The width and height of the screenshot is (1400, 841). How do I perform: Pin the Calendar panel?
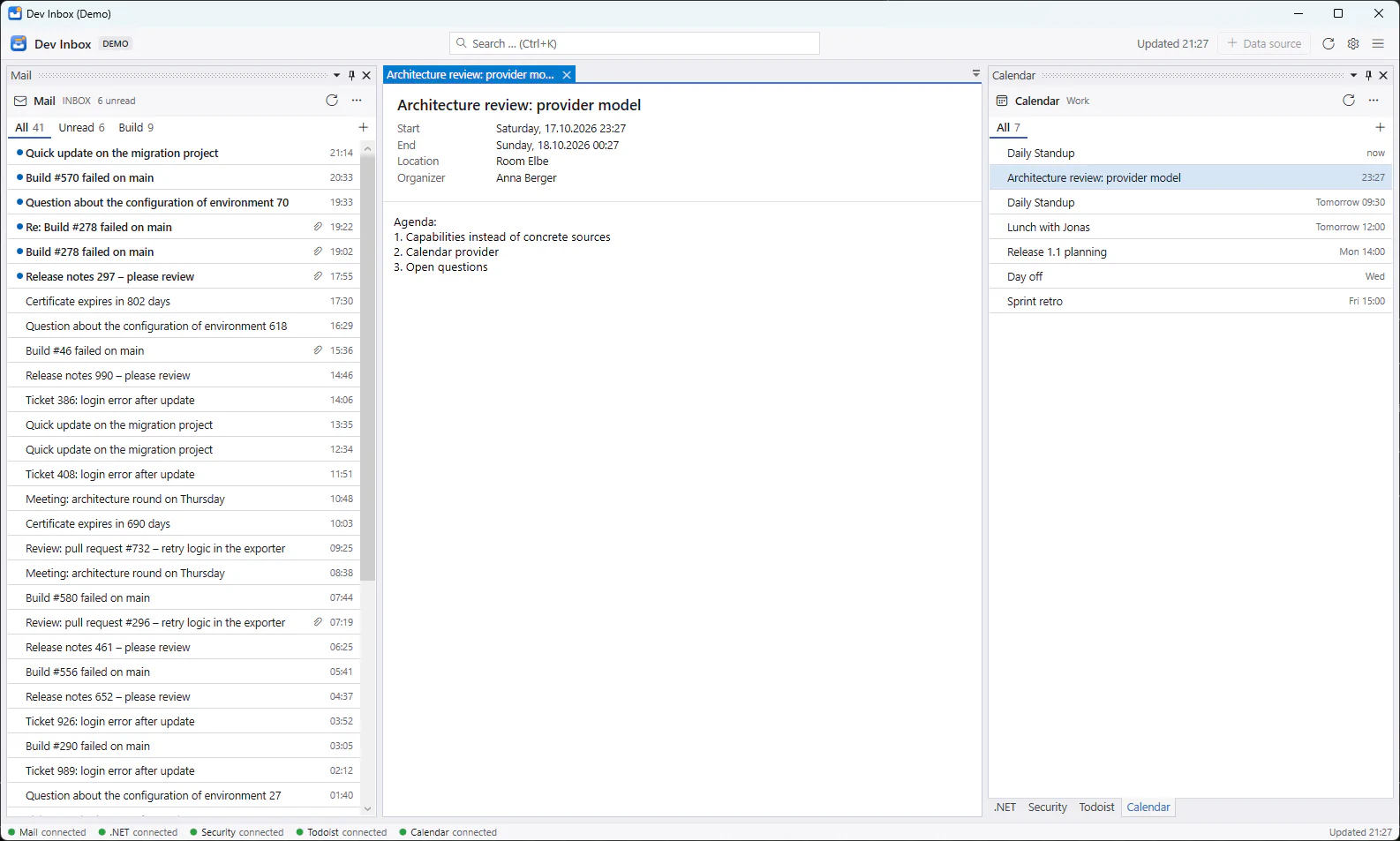click(1368, 75)
